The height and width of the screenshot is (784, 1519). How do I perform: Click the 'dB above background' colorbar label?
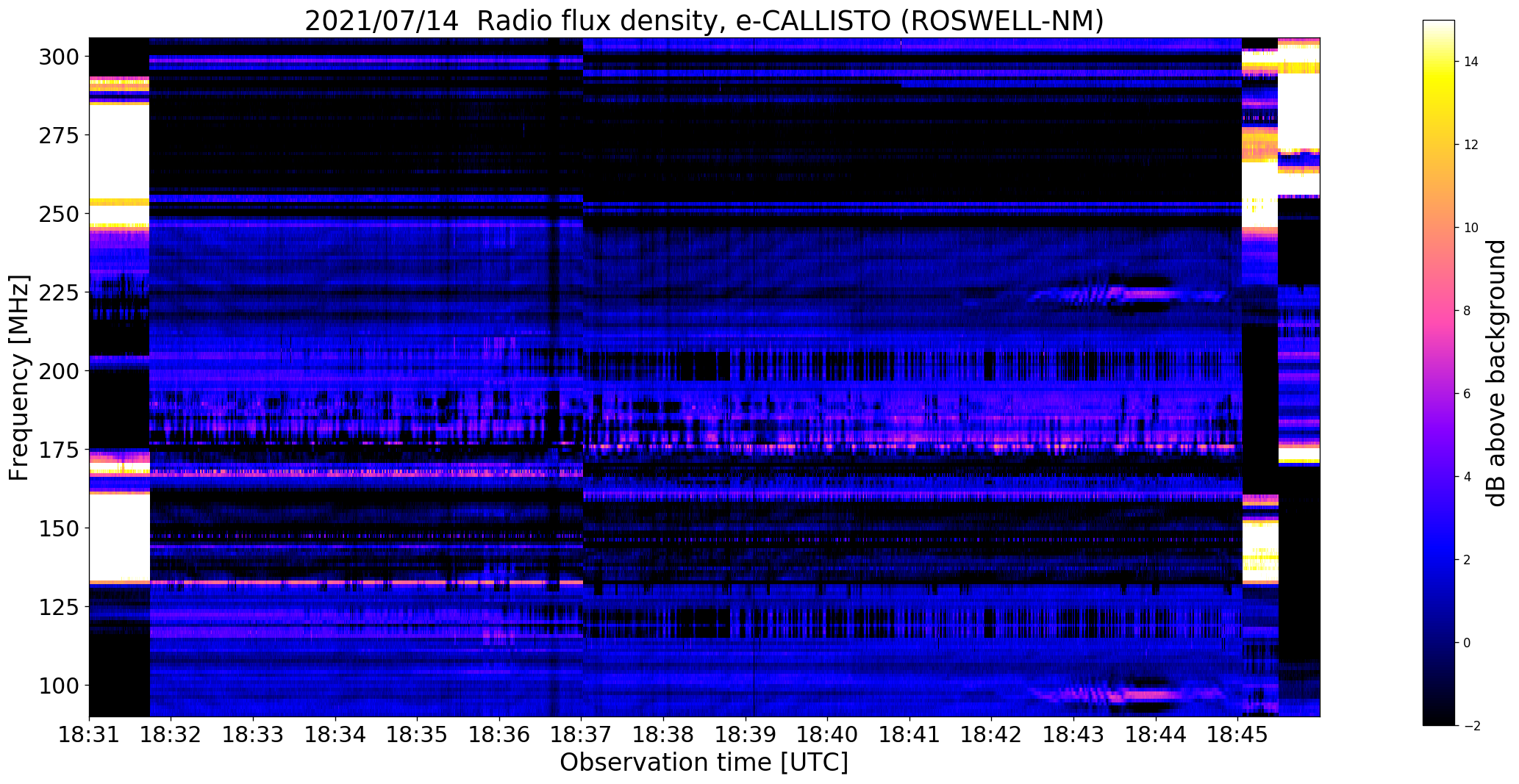[x=1496, y=373]
